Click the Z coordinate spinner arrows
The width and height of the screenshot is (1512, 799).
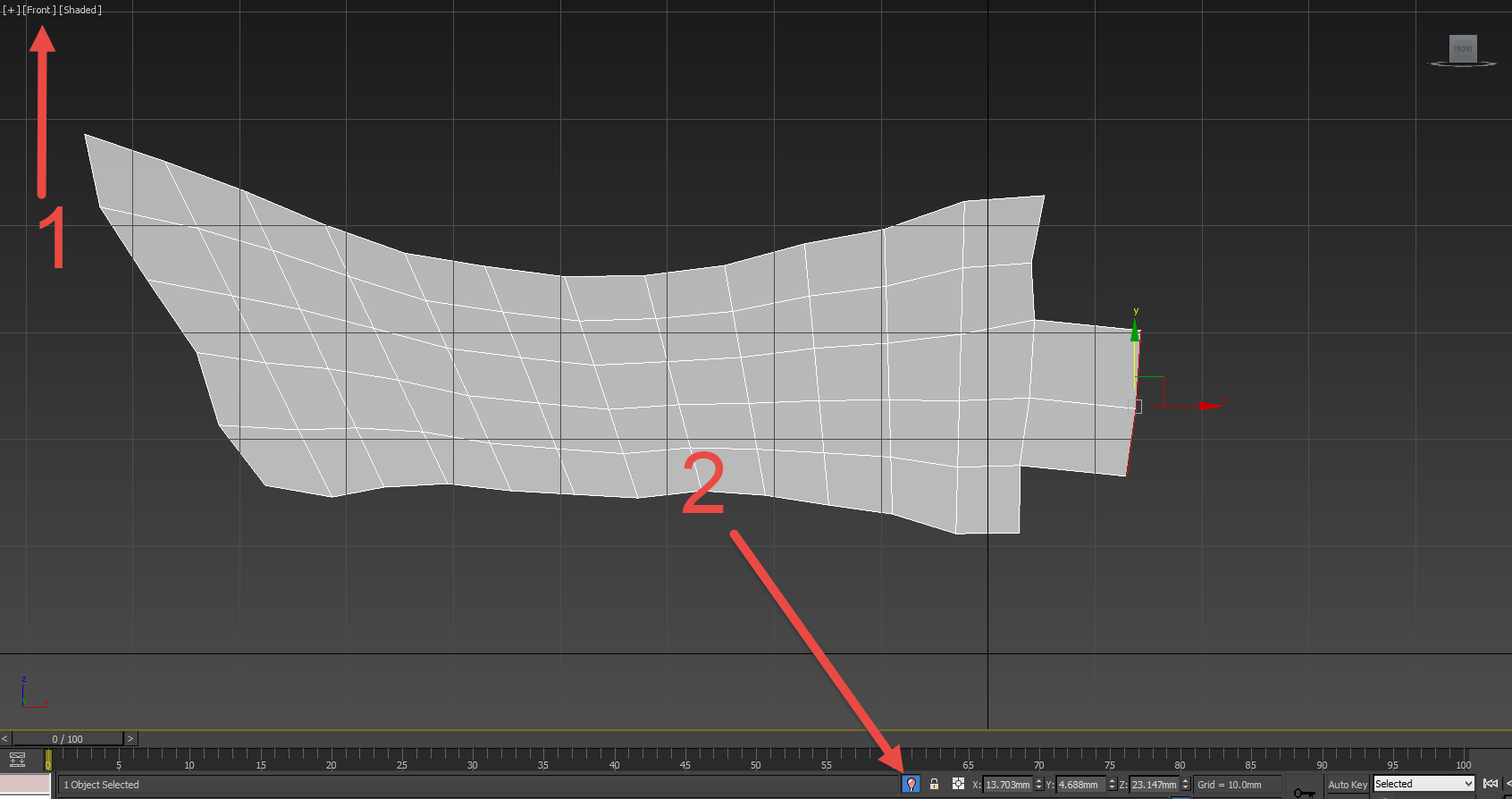click(x=1185, y=785)
